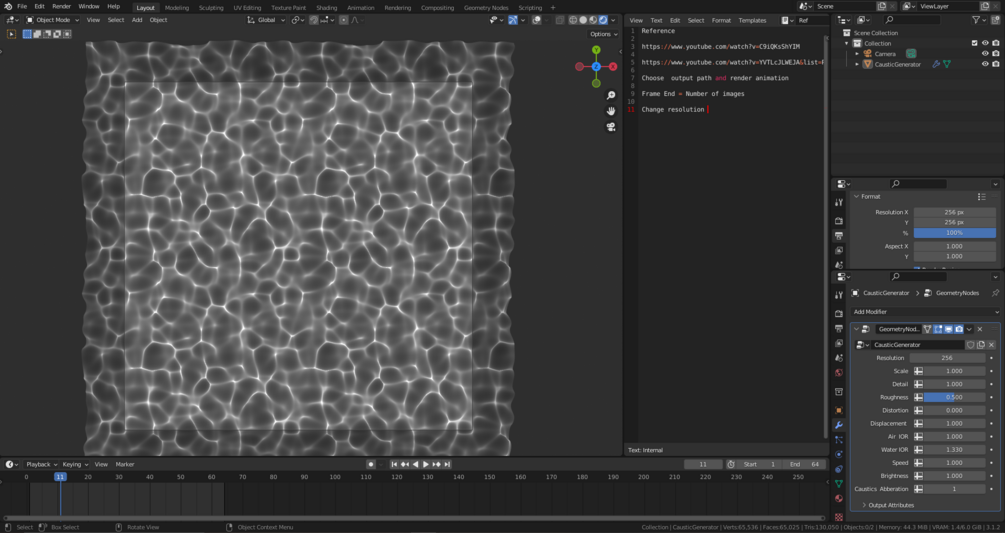
Task: Open the Render menu
Action: click(62, 6)
